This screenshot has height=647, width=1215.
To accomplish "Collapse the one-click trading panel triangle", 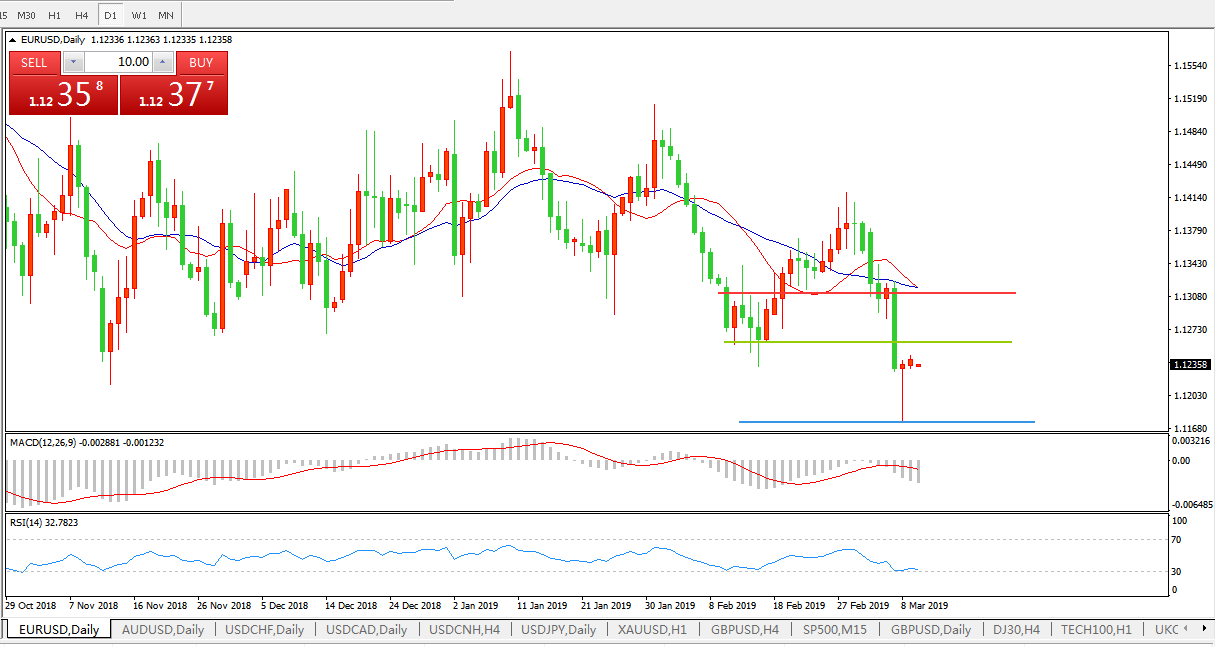I will coord(13,41).
